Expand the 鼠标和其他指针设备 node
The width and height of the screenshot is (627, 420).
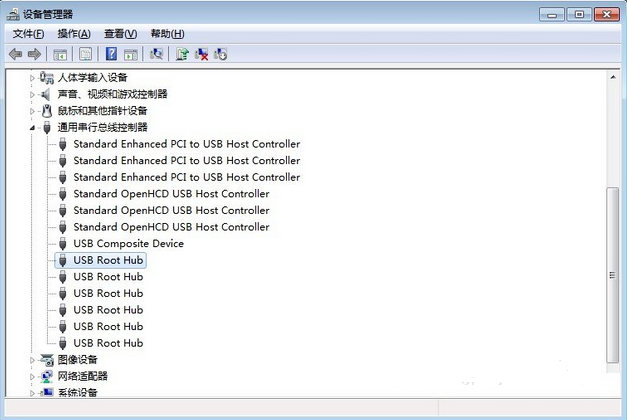pos(32,111)
